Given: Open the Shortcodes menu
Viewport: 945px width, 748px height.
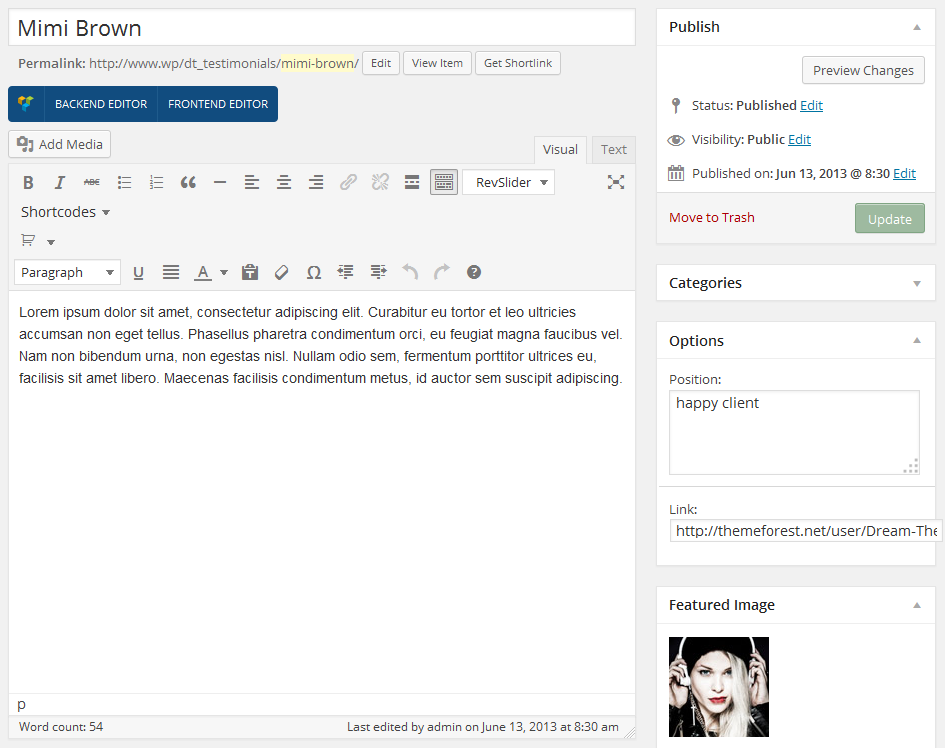Looking at the screenshot, I should (x=65, y=212).
